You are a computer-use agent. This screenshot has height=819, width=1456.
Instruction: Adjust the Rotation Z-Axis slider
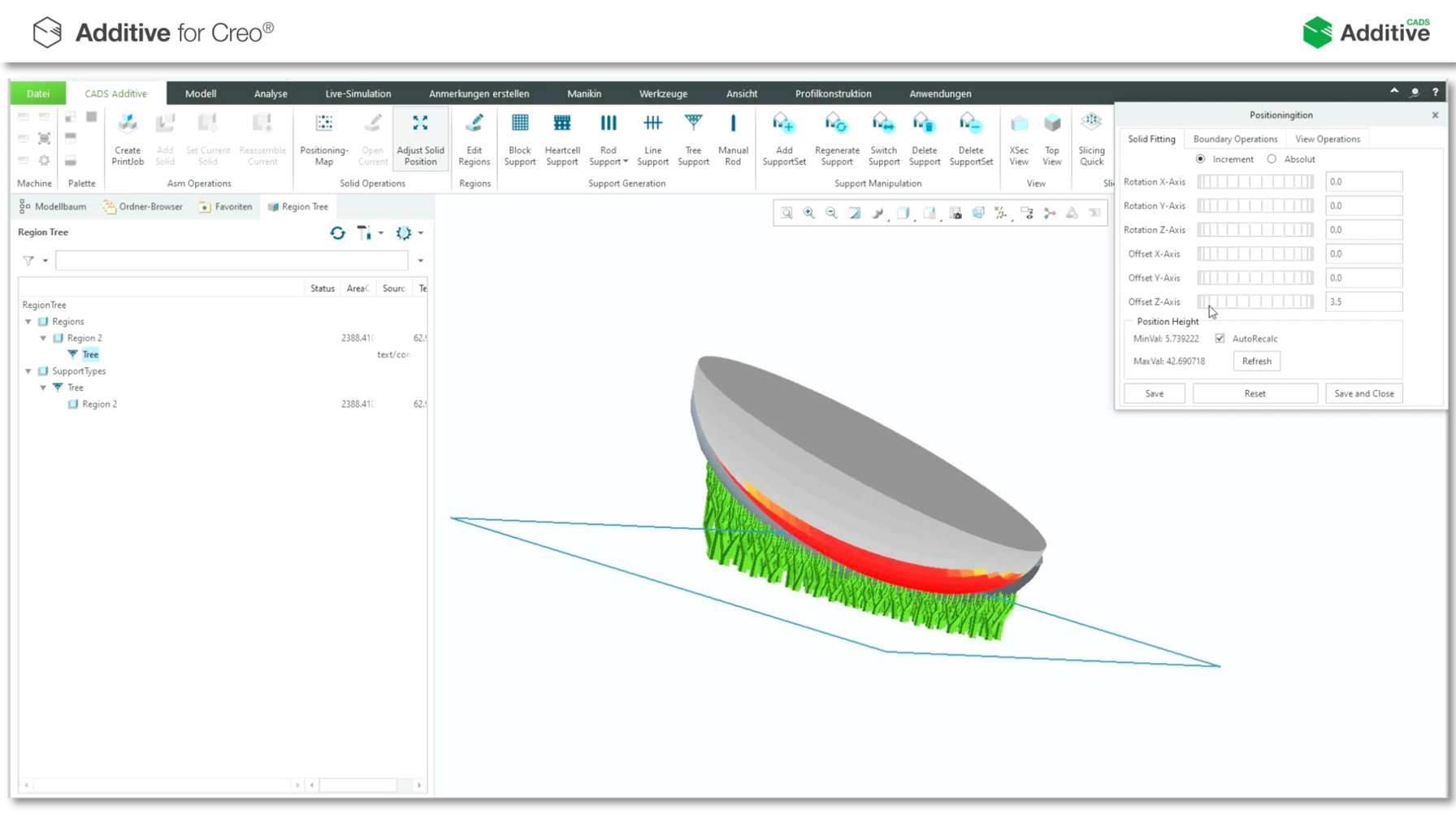(x=1255, y=230)
